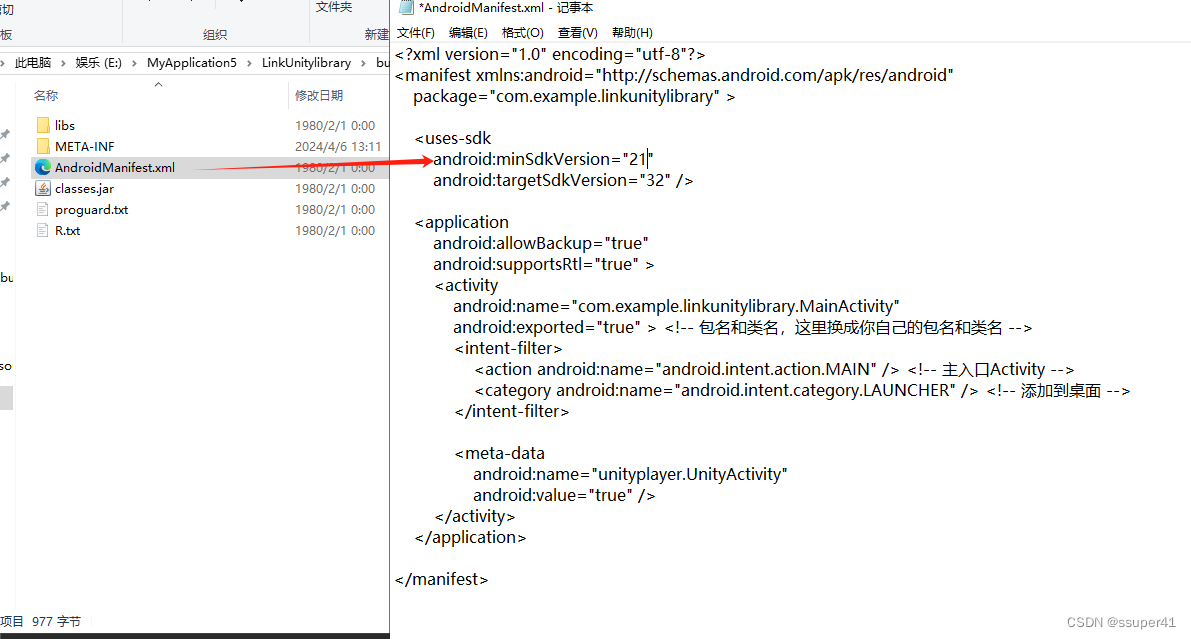Screen dimensions: 1191x639
Task: Click the first pin icon in navigation pane
Action: (5, 134)
